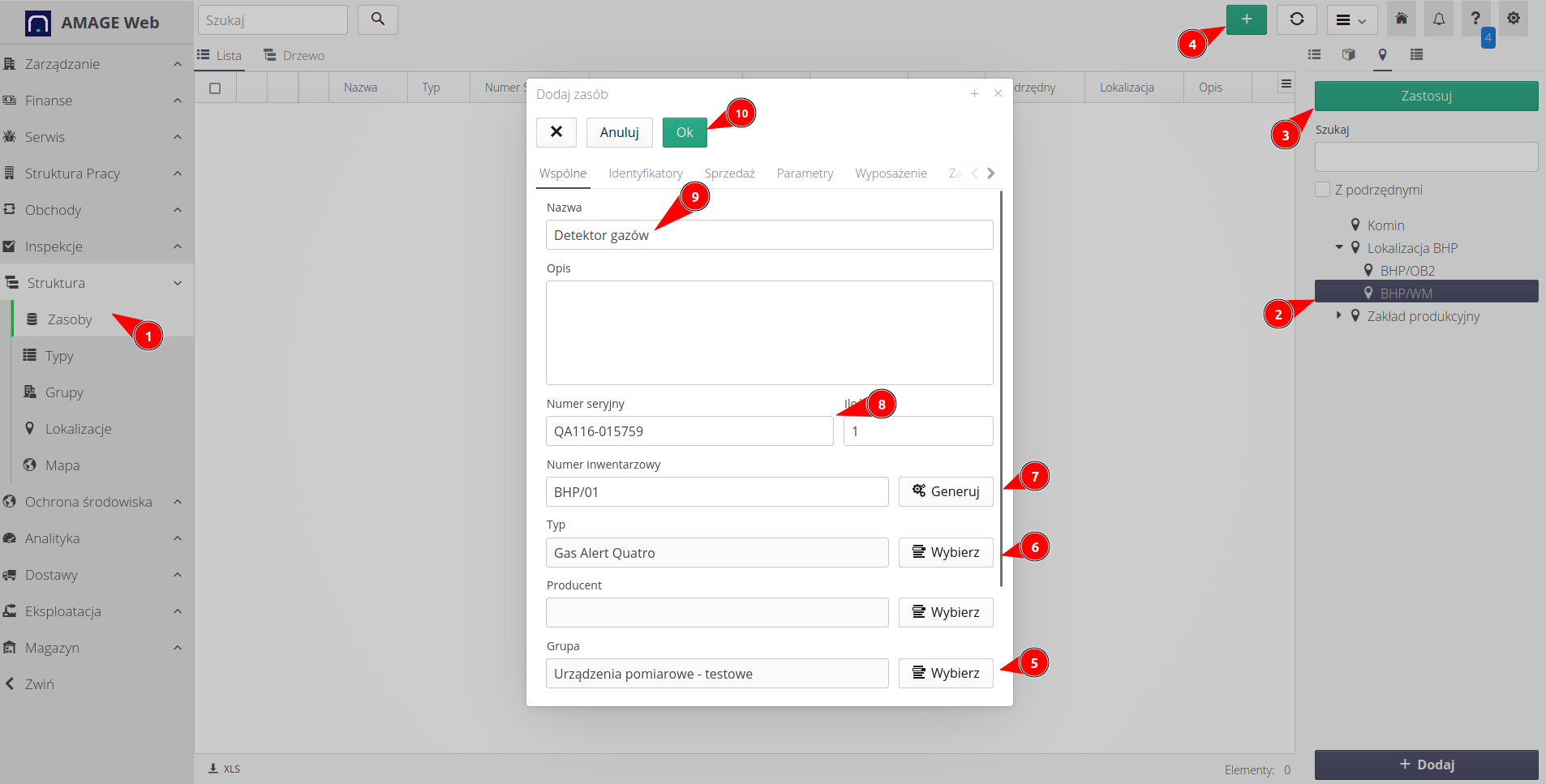
Task: Toggle the select-all checkbox in table header
Action: click(215, 88)
